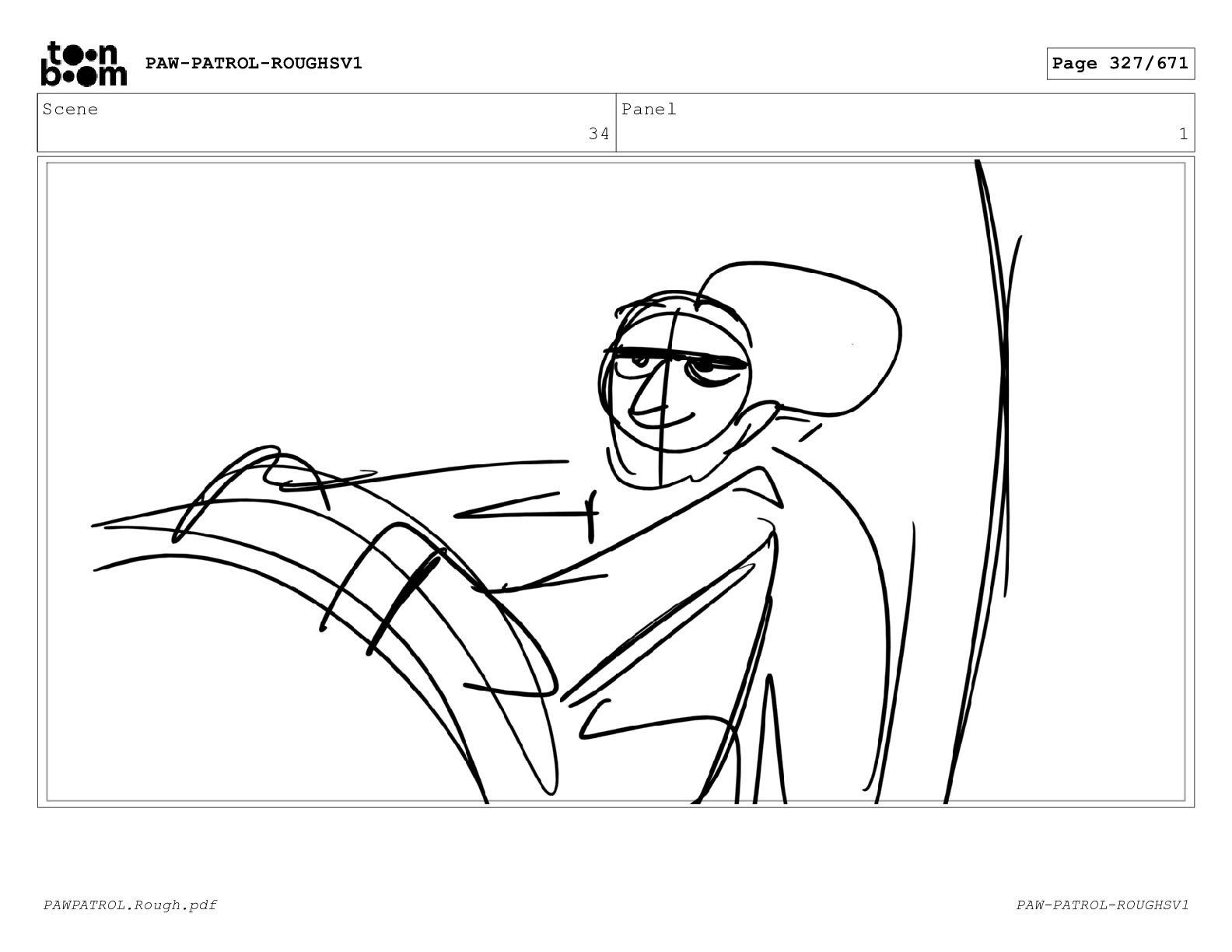Click the PAWPATROL.Rough.pdf footer text
The image size is (1232, 952).
pos(130,905)
